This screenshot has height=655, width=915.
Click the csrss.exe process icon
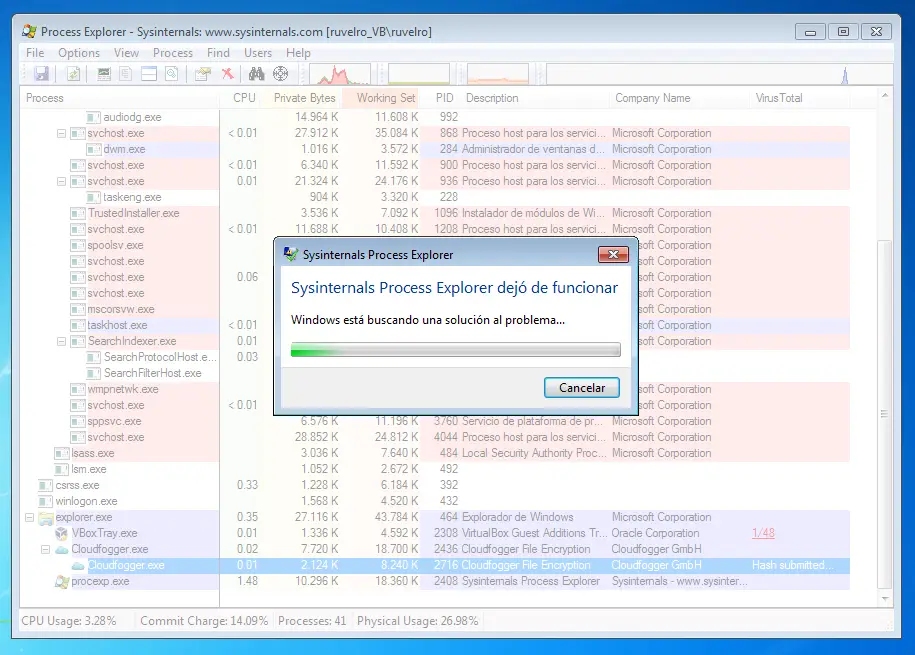(x=46, y=485)
